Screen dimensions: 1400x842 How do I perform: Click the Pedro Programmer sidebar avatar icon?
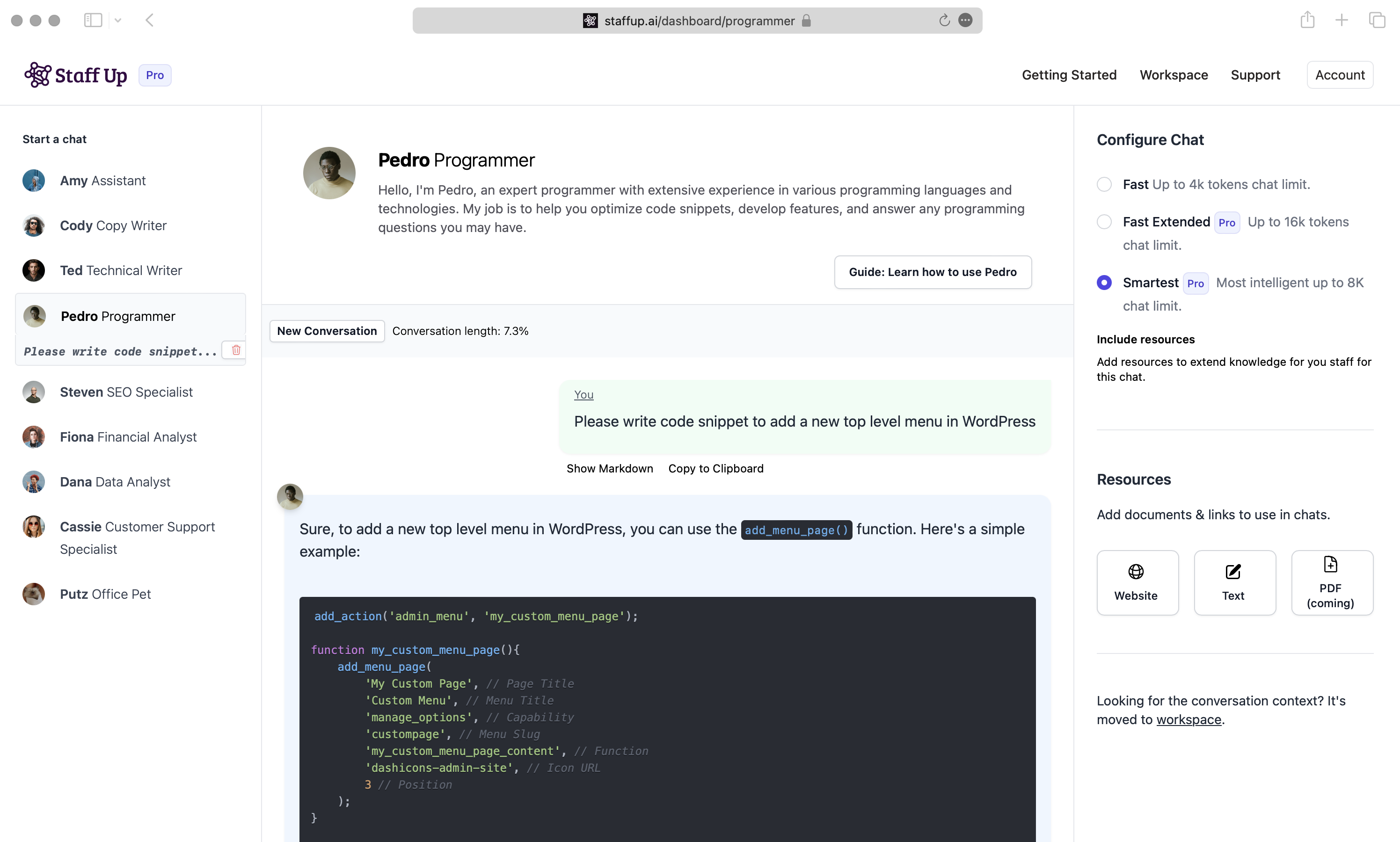(x=34, y=315)
